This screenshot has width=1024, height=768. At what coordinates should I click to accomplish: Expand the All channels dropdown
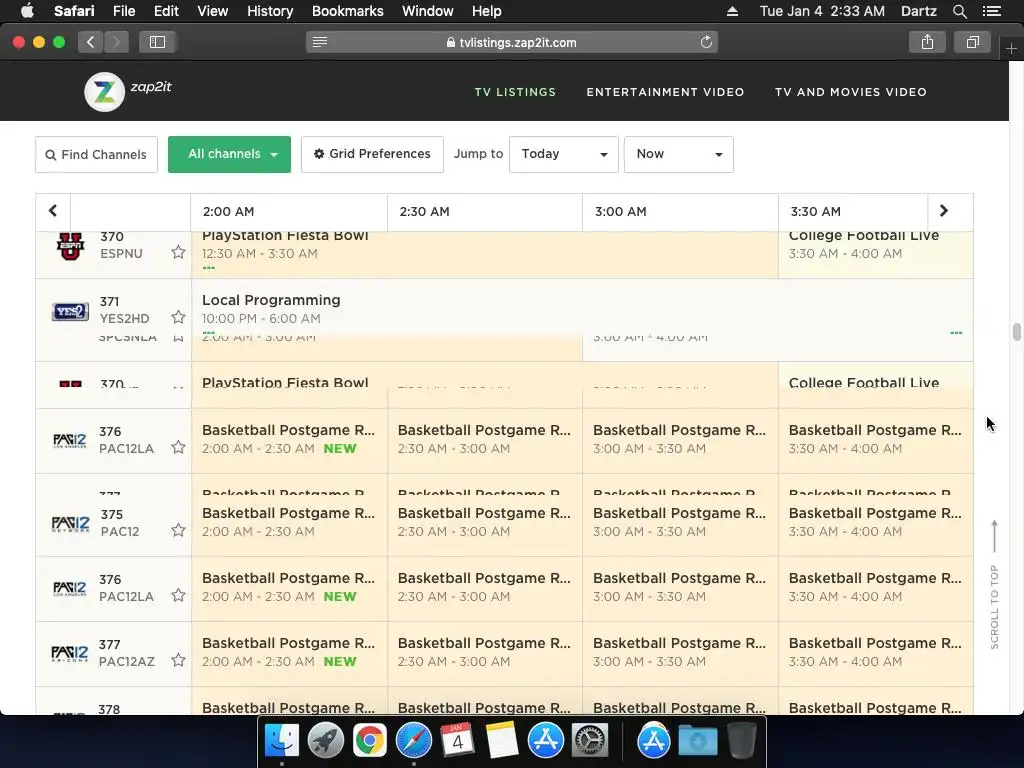coord(229,154)
